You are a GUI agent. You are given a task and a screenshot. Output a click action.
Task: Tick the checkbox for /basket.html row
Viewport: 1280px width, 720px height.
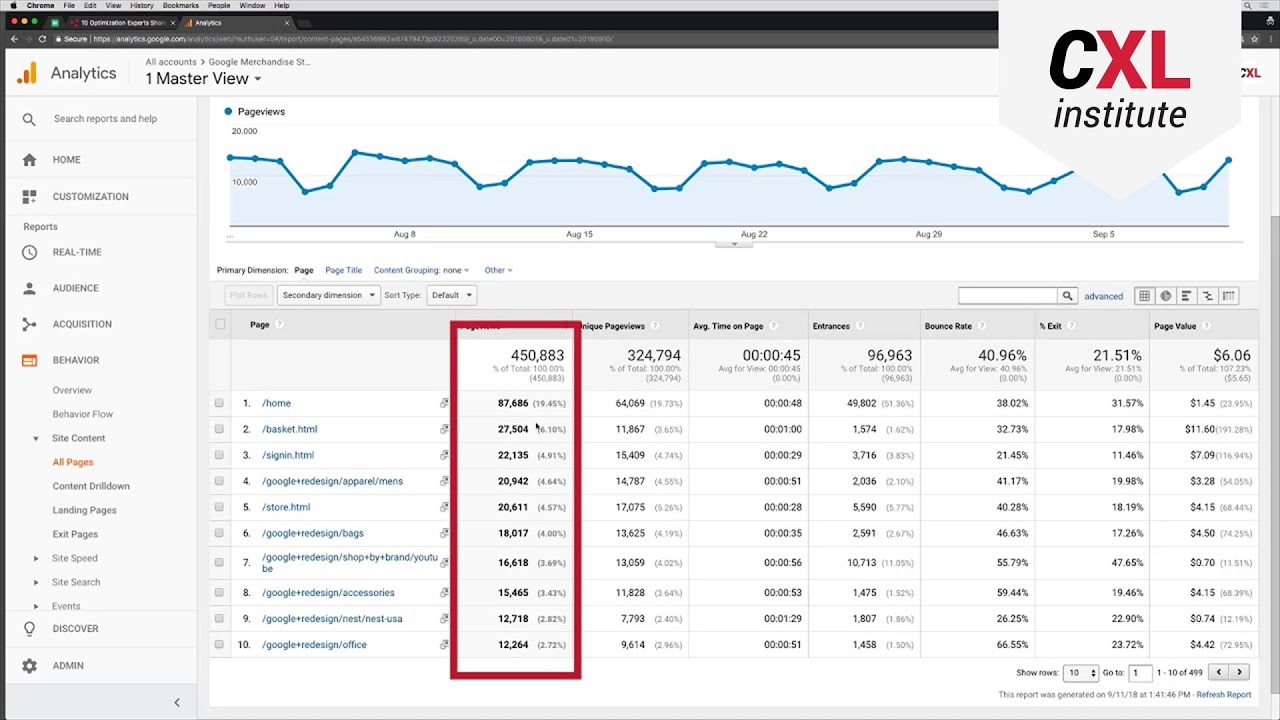pos(219,429)
